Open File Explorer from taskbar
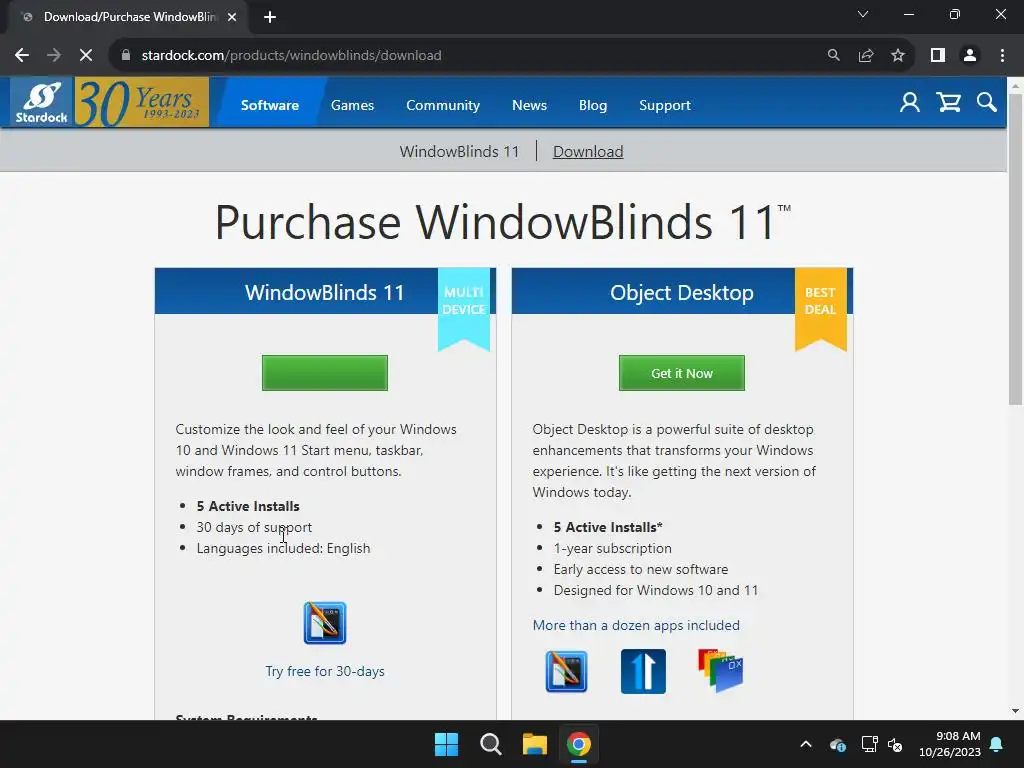The image size is (1024, 768). pos(535,744)
